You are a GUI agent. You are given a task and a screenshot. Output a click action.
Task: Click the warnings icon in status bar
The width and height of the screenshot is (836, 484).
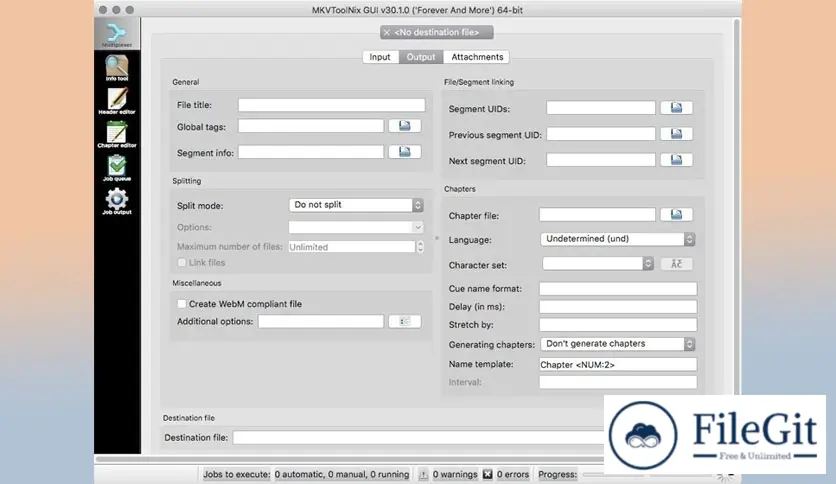point(423,474)
